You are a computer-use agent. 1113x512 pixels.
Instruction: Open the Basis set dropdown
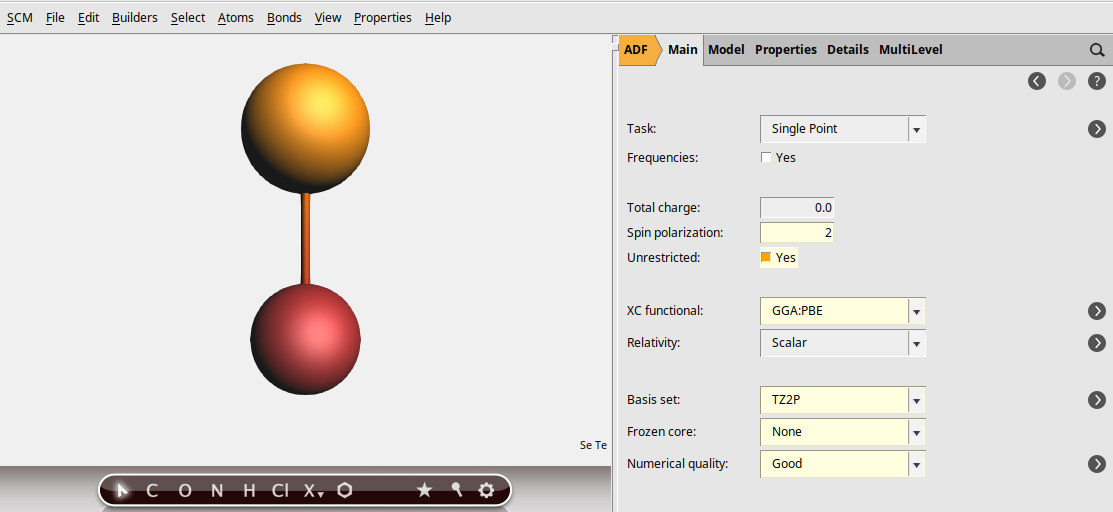pos(916,400)
